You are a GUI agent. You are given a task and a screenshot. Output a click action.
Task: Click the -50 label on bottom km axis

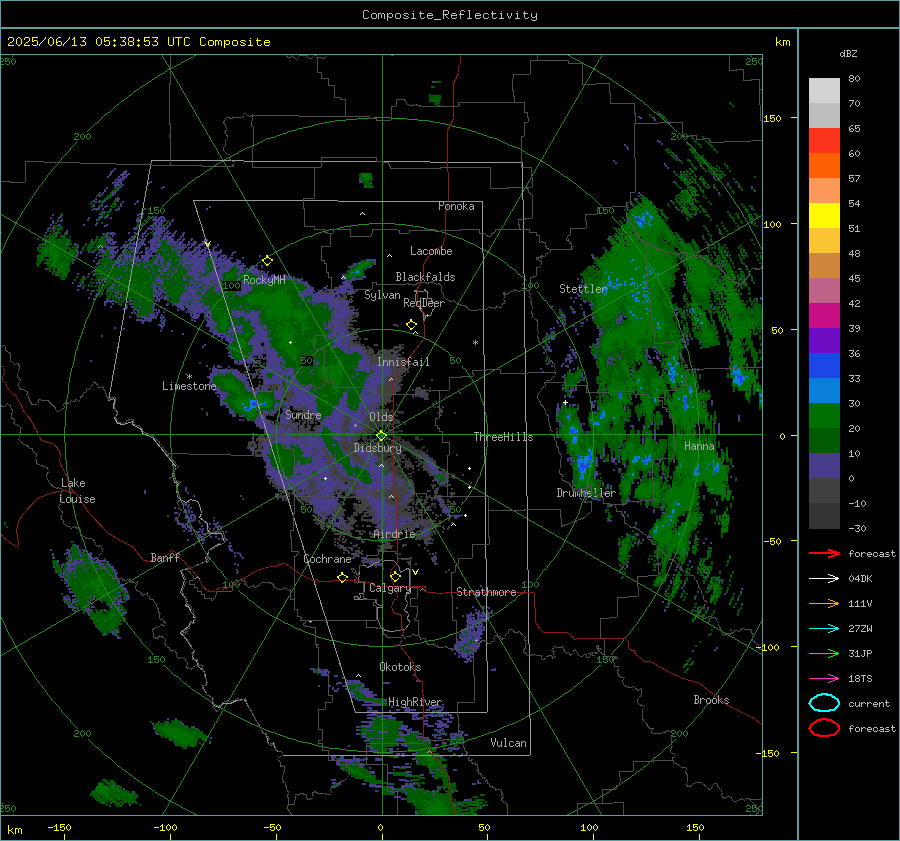click(x=271, y=827)
